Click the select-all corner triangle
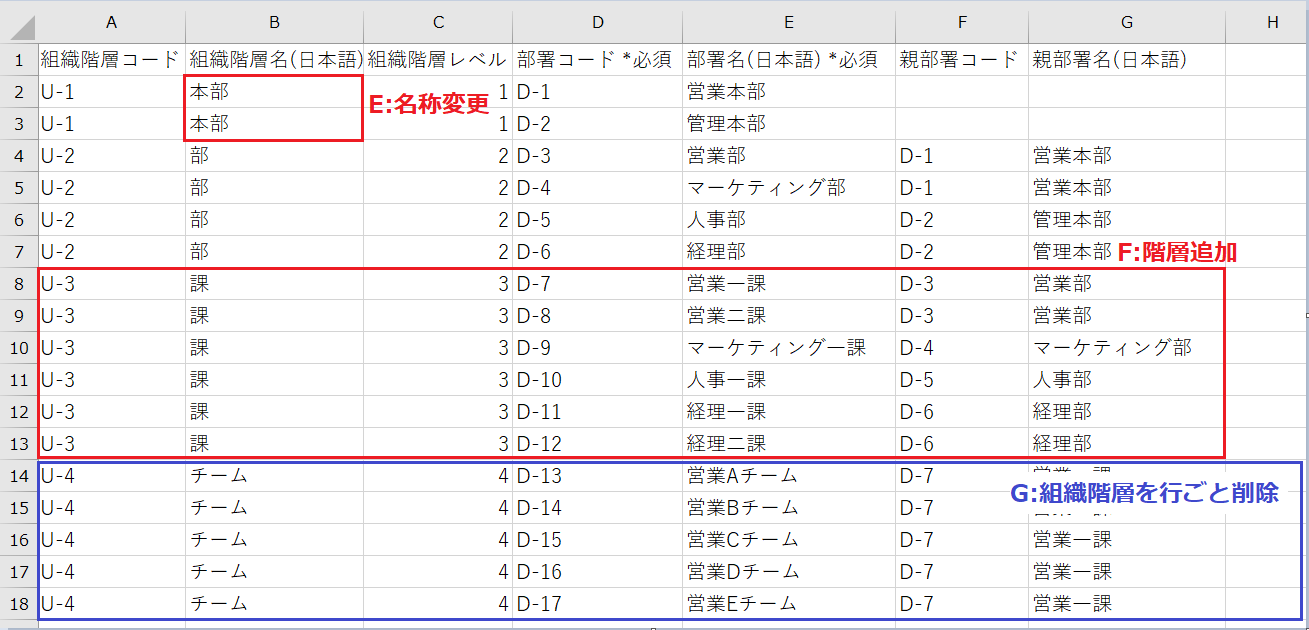 [x=19, y=22]
